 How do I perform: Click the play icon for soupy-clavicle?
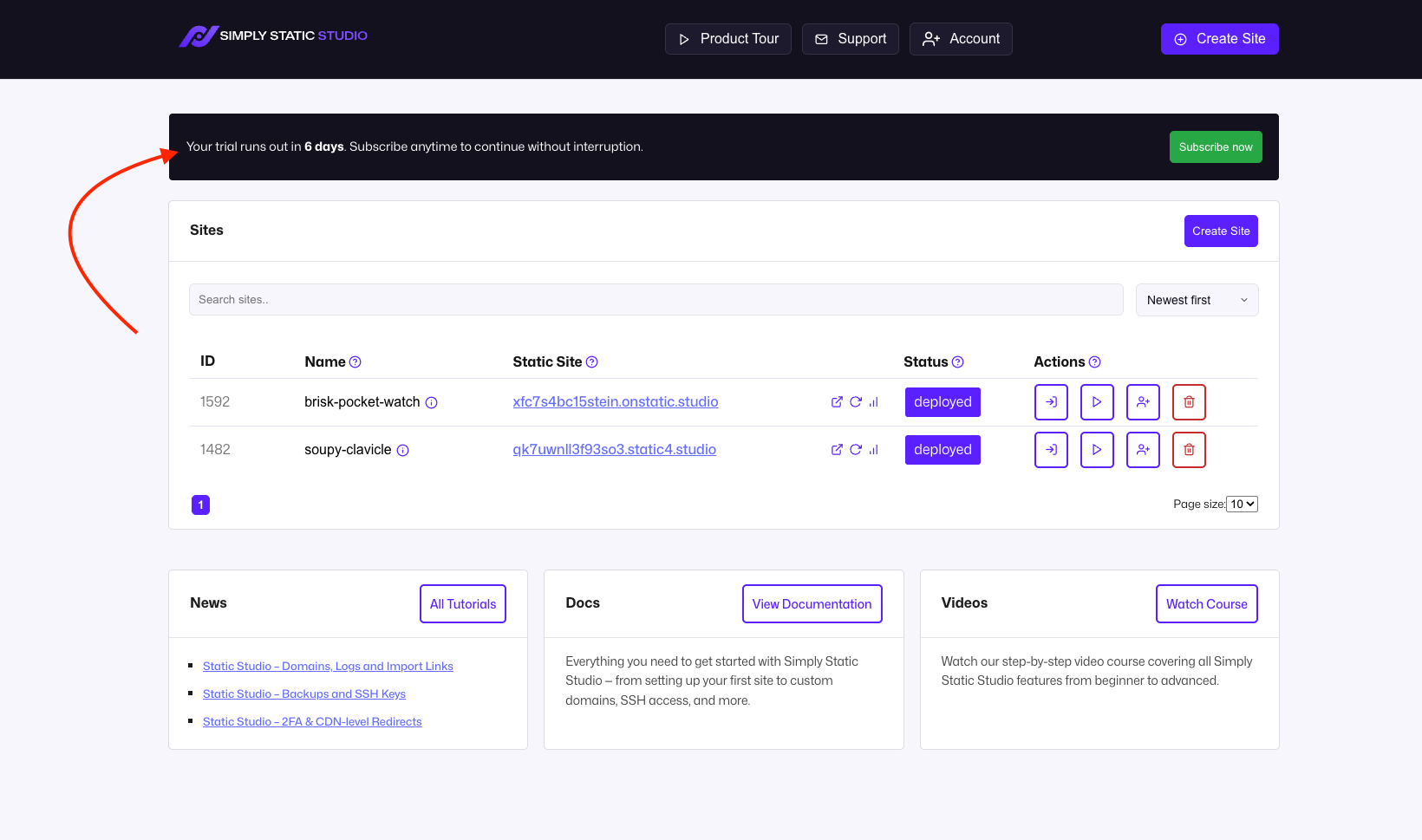1097,450
